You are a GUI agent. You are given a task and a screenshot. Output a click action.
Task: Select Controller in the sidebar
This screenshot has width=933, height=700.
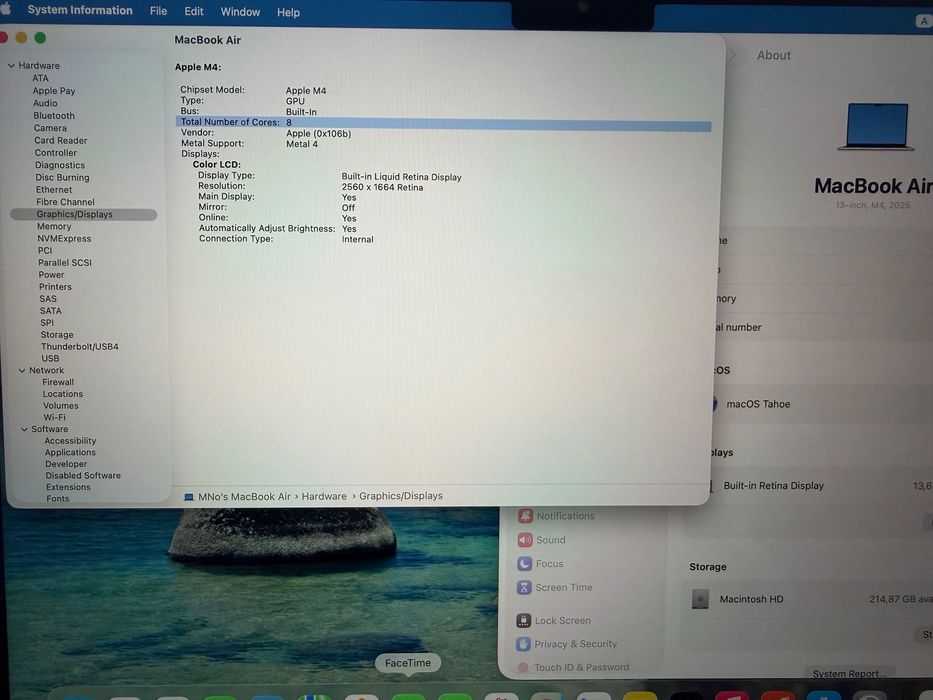click(55, 152)
